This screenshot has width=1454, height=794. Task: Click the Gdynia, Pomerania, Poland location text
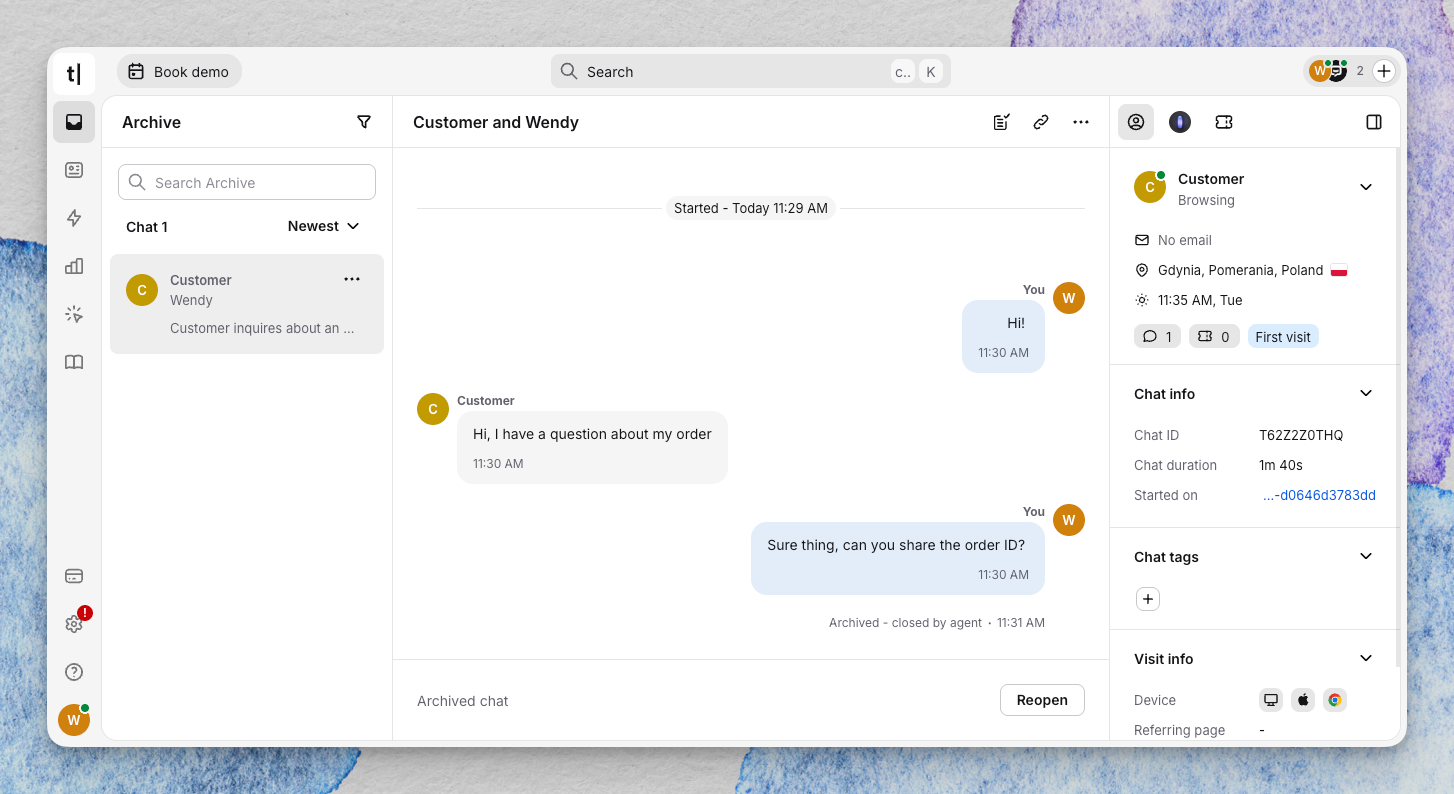pos(1240,270)
